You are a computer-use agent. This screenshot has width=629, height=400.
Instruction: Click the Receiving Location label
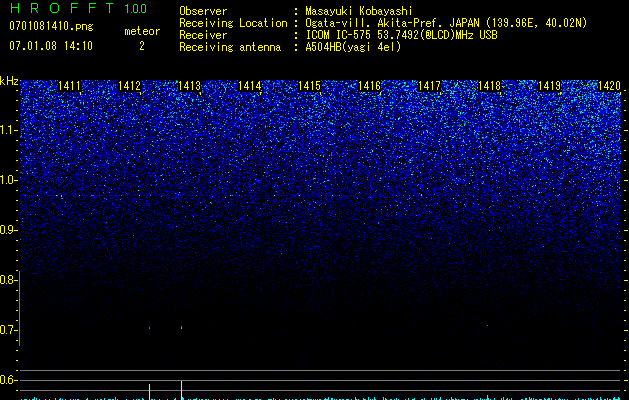(x=233, y=23)
